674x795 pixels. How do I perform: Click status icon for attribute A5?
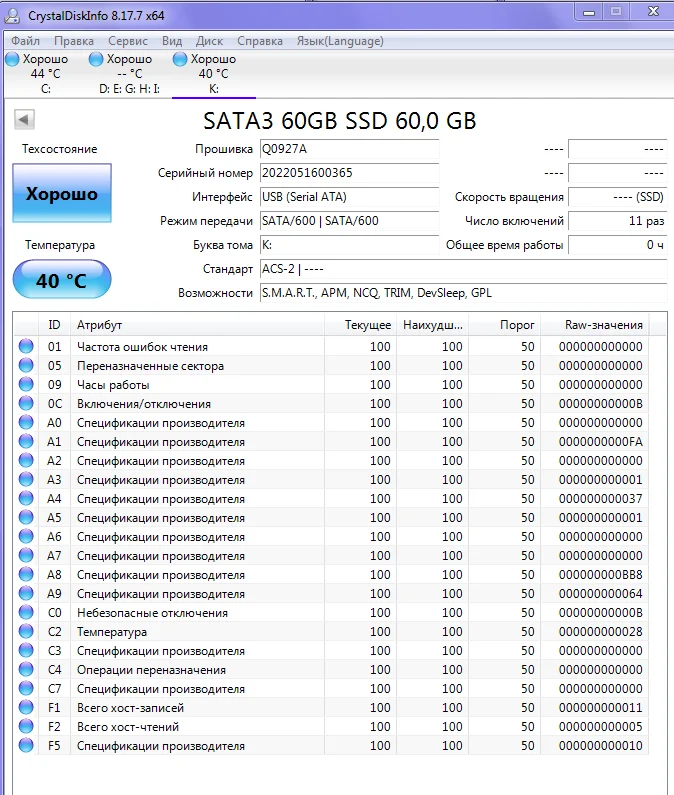(x=26, y=518)
